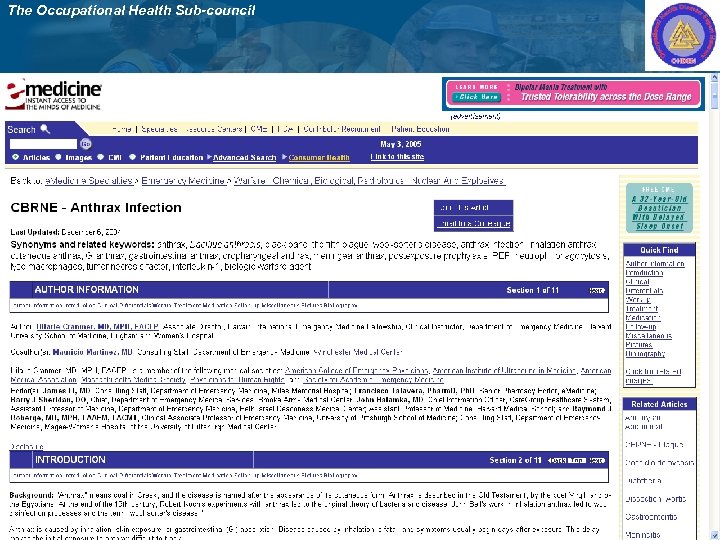Click the vertical scrollbar down arrow
Viewport: 720px width, 540px height.
714,534
